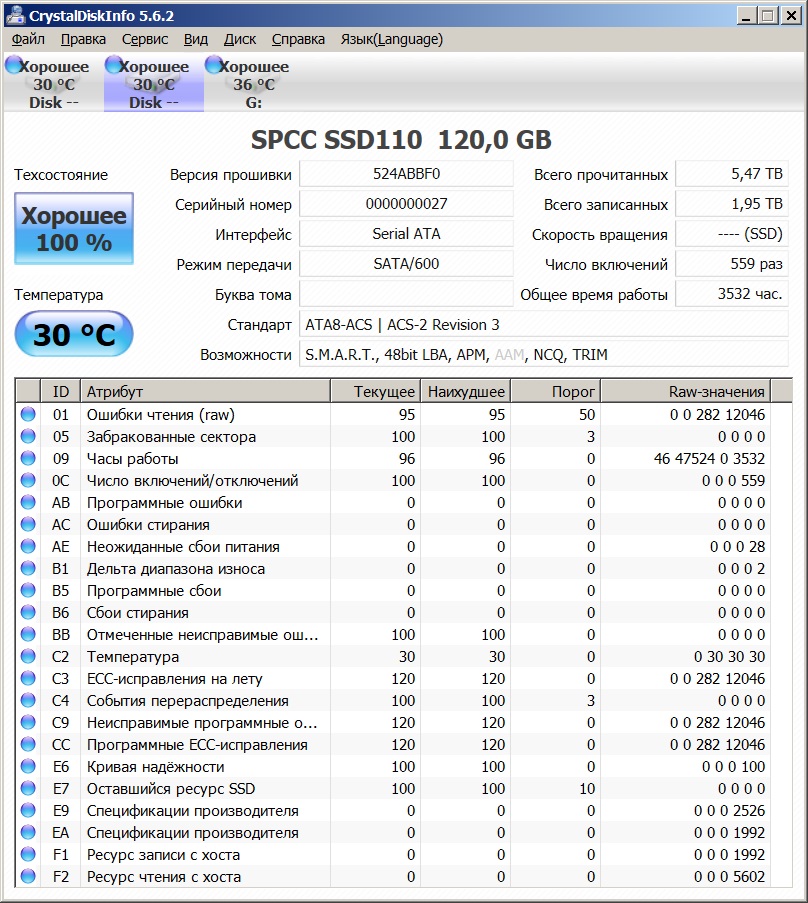Screen dimensions: 808x903
Task: Click status orb for Сбои стирания row
Action: [28, 612]
